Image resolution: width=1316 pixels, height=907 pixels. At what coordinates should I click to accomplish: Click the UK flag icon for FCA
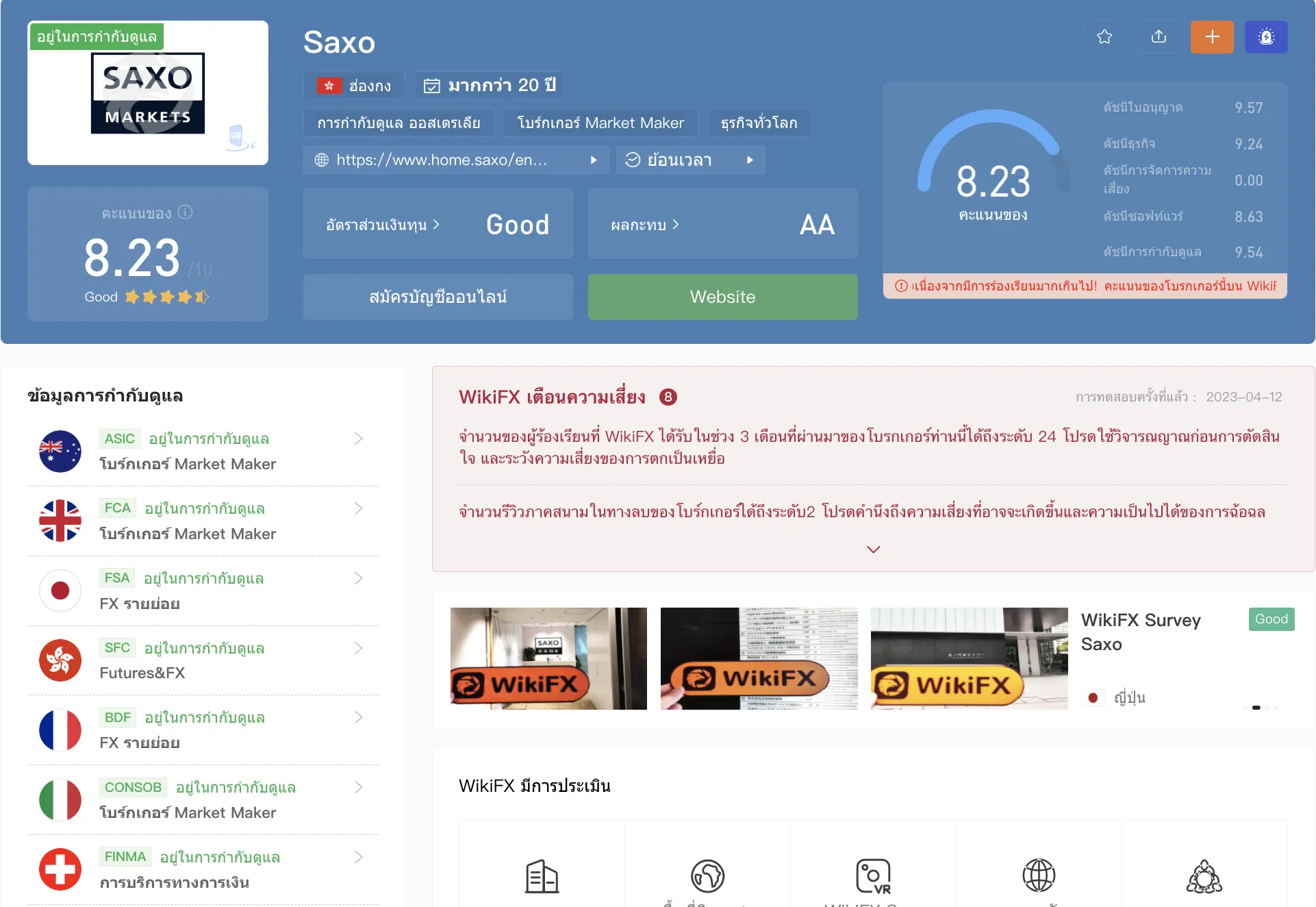click(60, 521)
